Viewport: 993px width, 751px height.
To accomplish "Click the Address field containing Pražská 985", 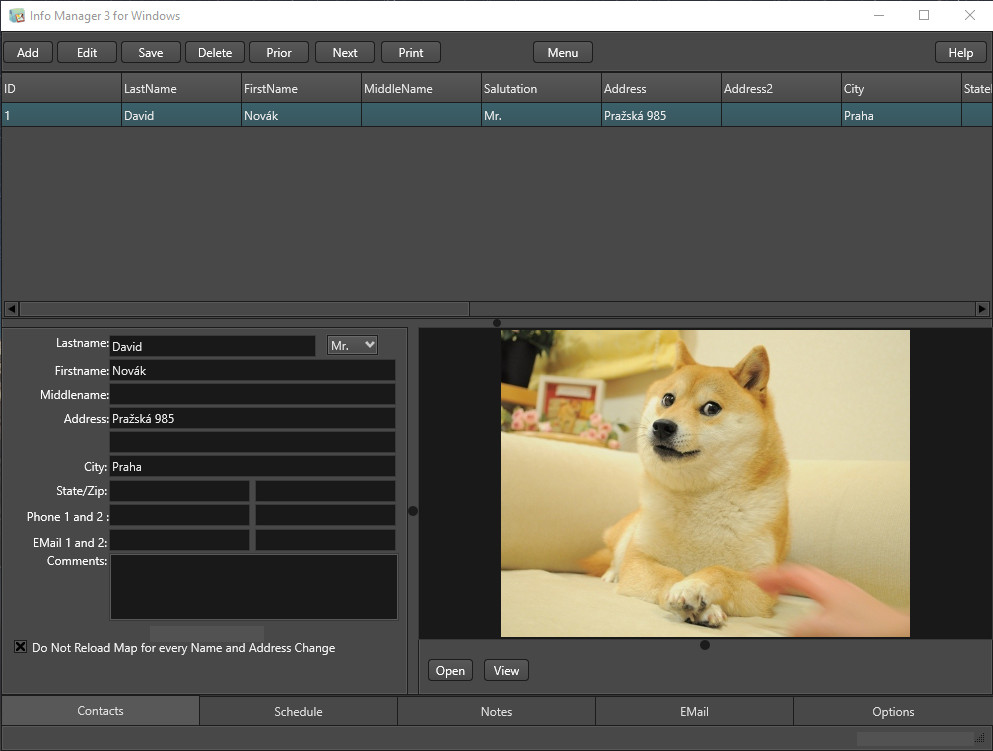I will (x=253, y=419).
